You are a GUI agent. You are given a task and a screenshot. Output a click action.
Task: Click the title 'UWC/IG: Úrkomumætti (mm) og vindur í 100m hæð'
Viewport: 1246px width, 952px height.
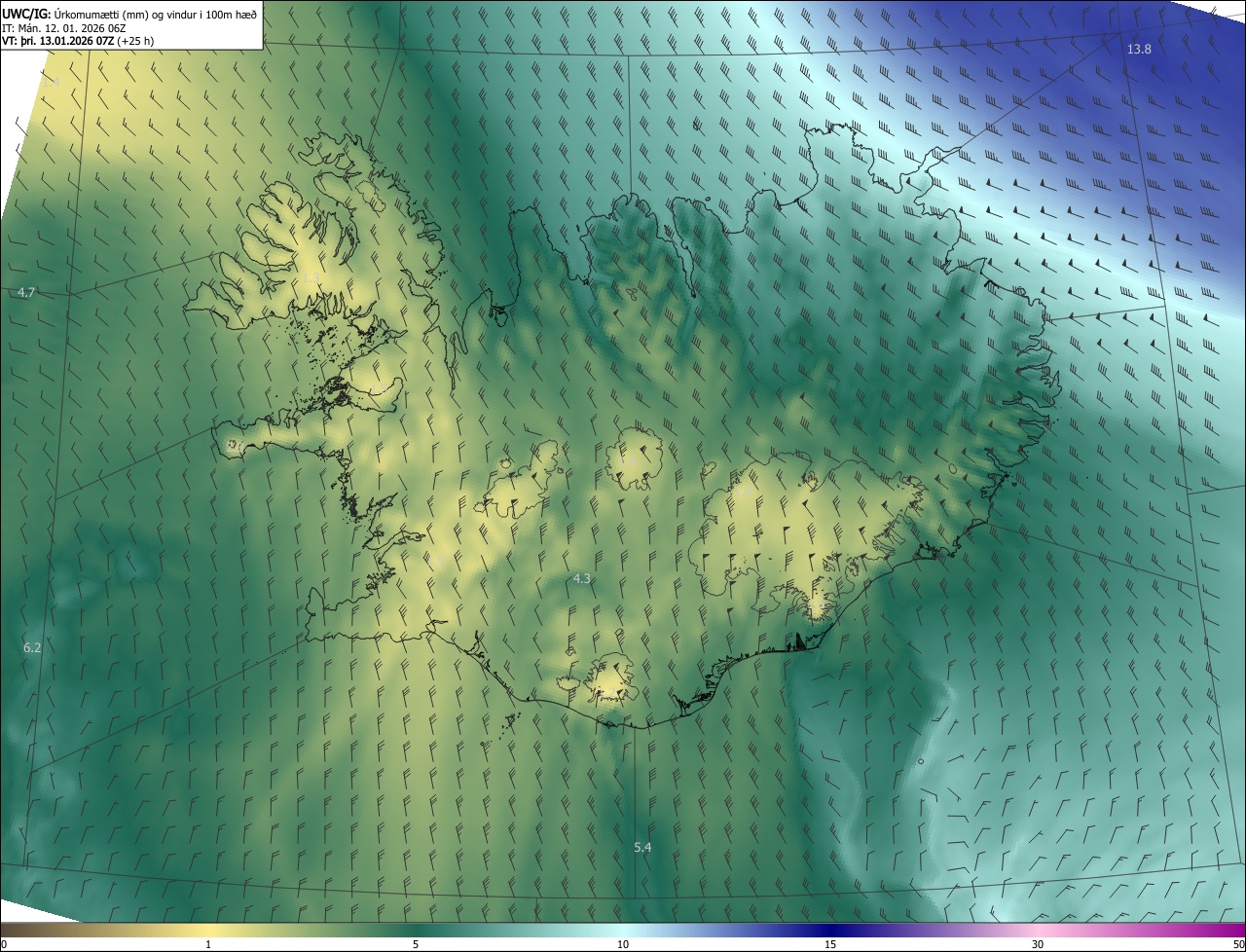coord(129,13)
